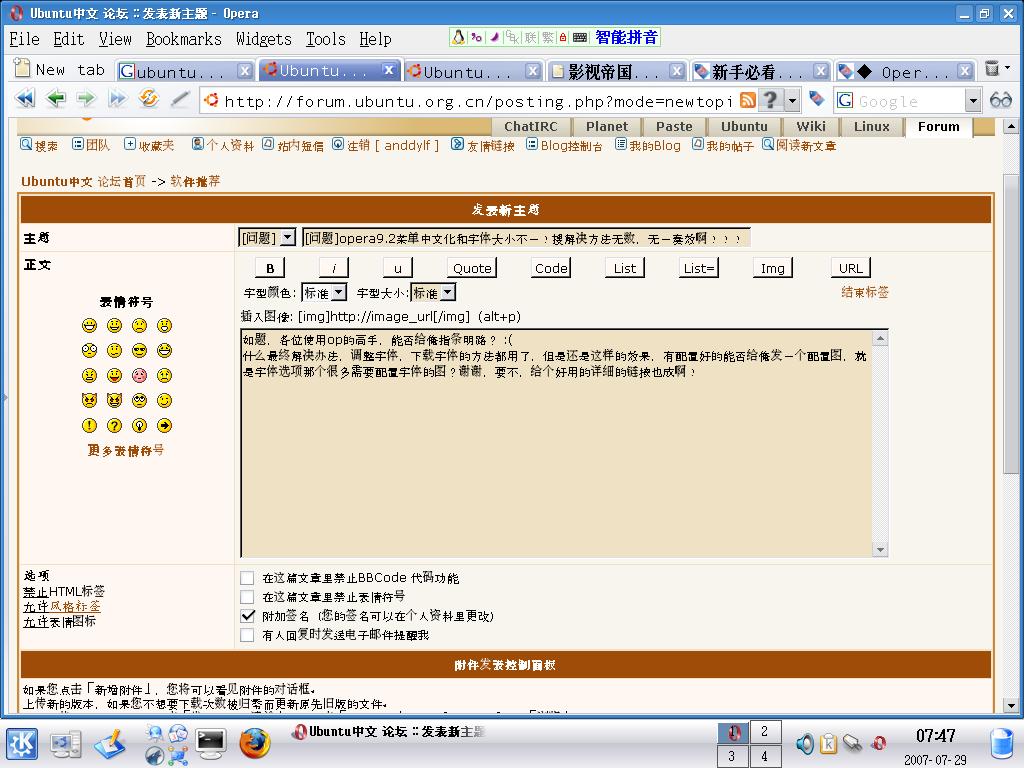Click the Fast Forward navigation icon
The height and width of the screenshot is (768, 1024).
(118, 99)
